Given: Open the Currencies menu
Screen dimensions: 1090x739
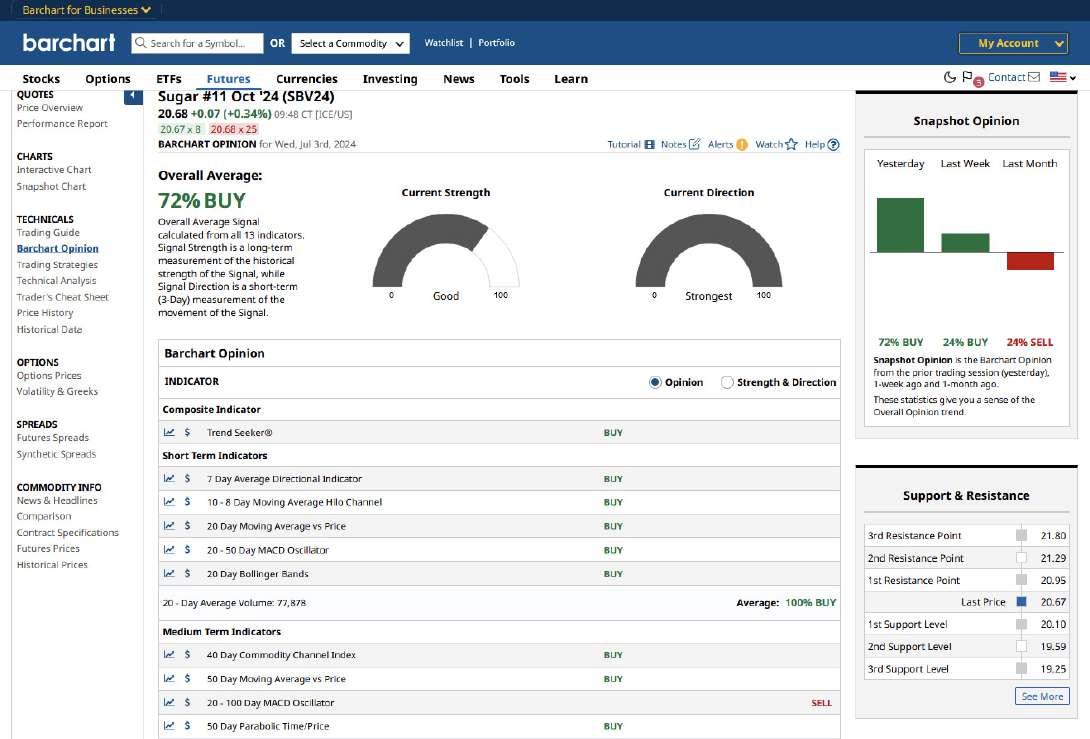Looking at the screenshot, I should click(307, 79).
